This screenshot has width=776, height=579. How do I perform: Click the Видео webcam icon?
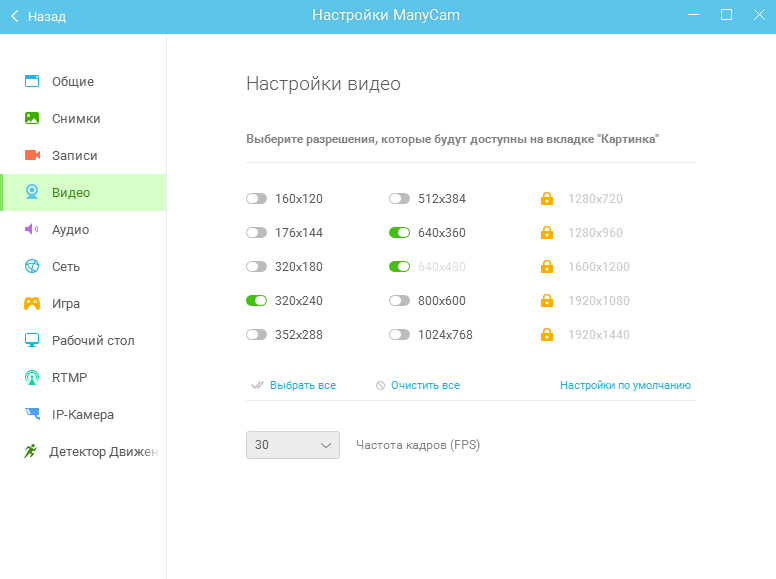(32, 192)
